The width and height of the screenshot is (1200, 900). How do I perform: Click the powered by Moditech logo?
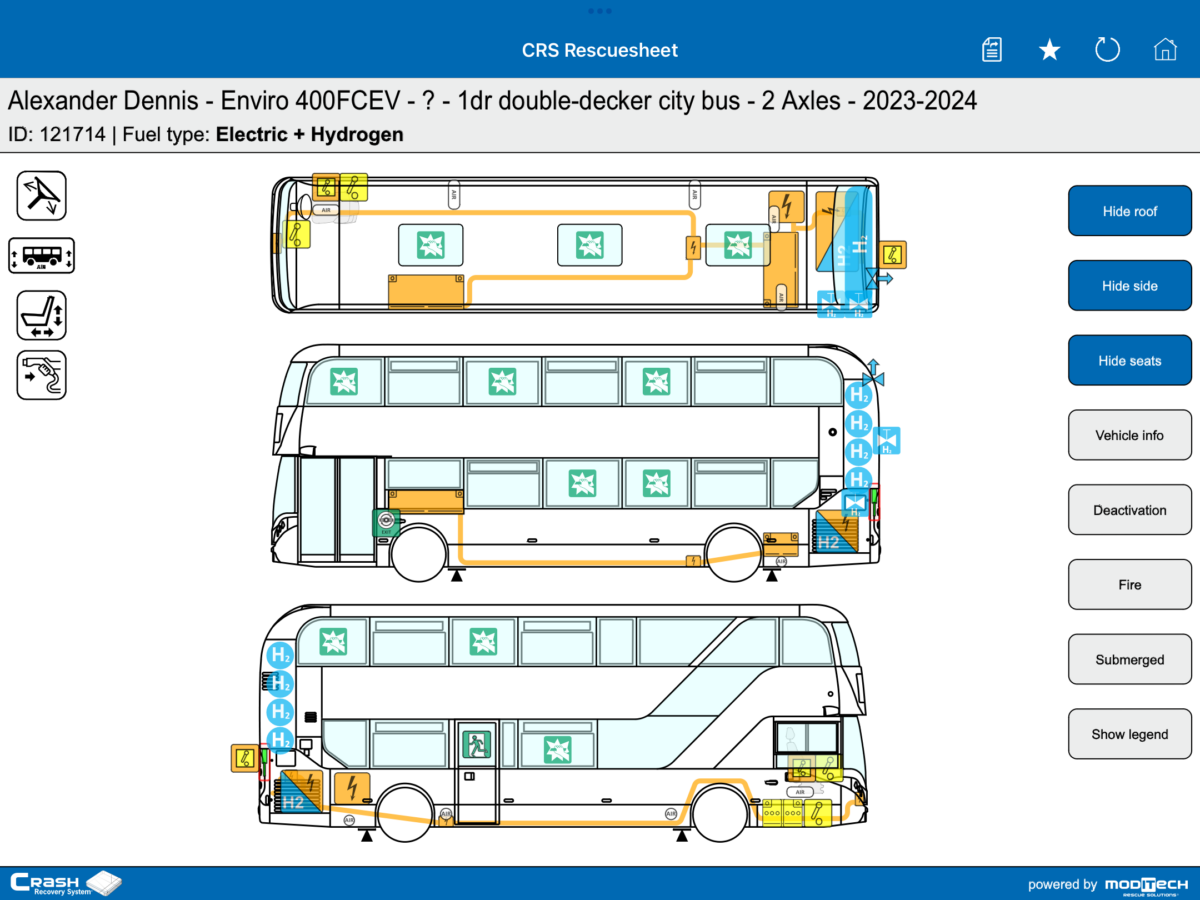[1108, 884]
